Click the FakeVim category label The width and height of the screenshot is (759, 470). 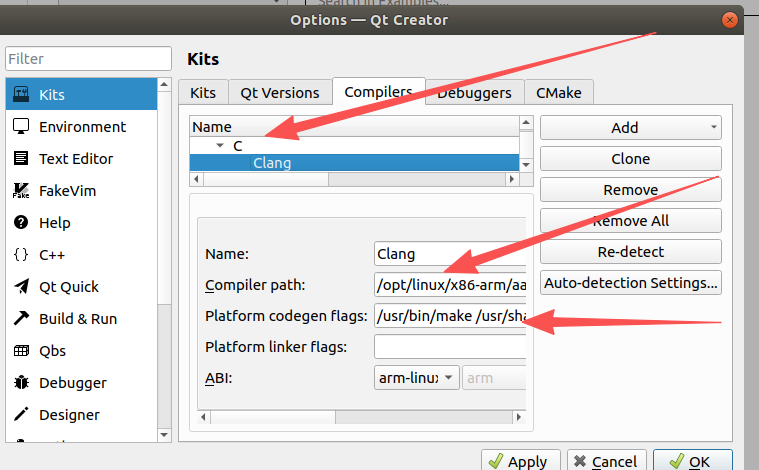67,191
